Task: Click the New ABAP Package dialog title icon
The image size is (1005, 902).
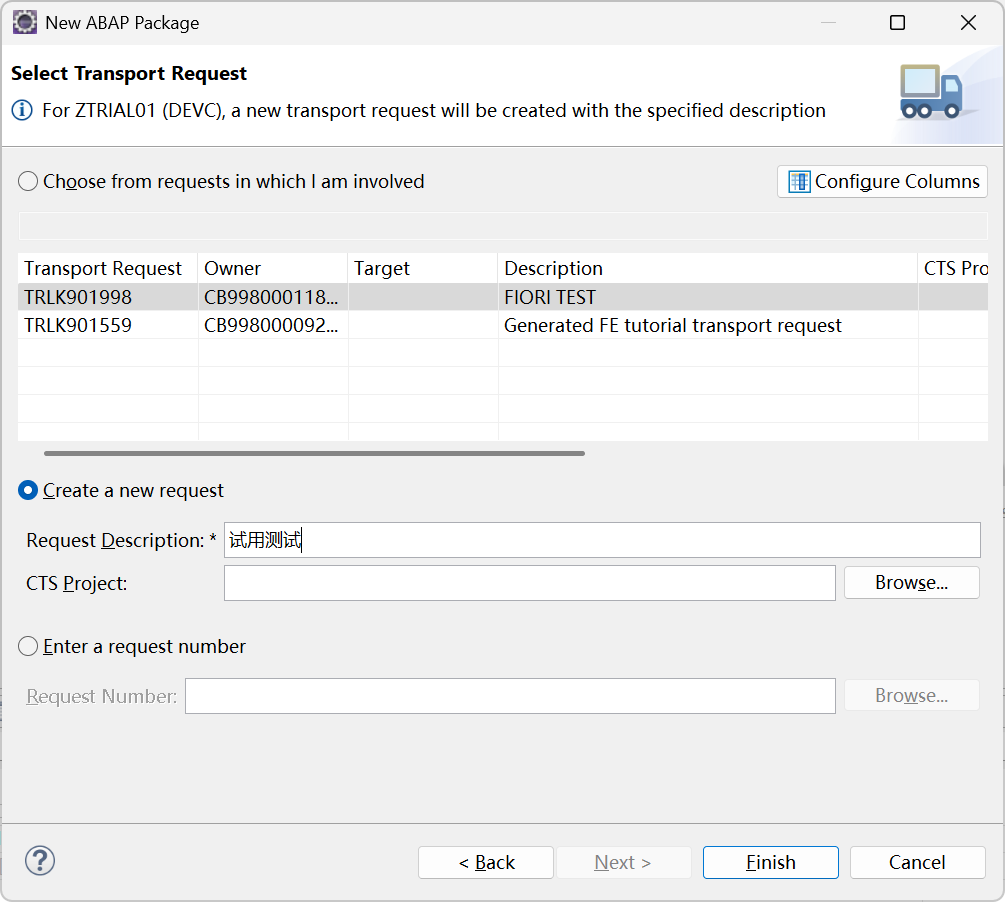Action: (x=24, y=21)
